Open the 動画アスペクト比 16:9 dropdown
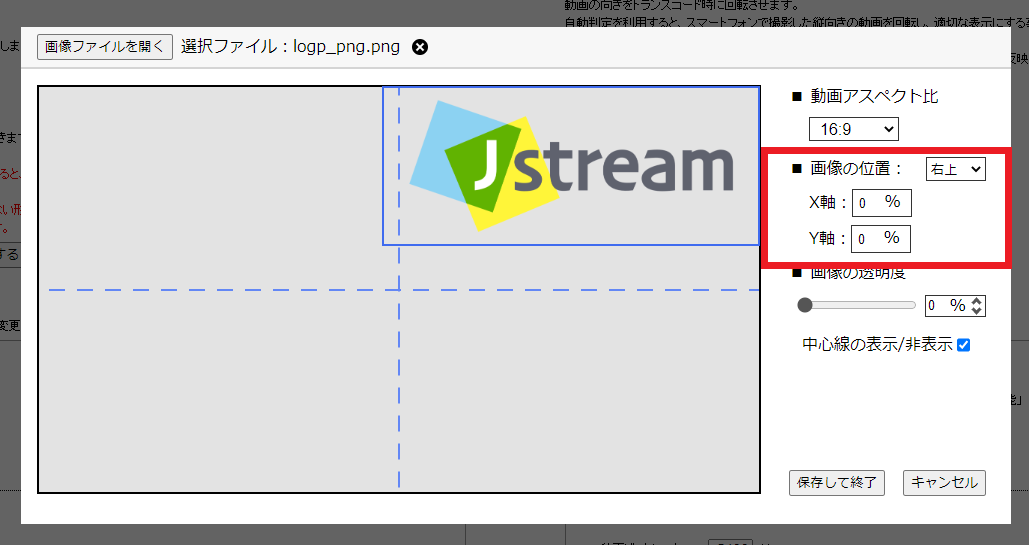 [x=853, y=129]
